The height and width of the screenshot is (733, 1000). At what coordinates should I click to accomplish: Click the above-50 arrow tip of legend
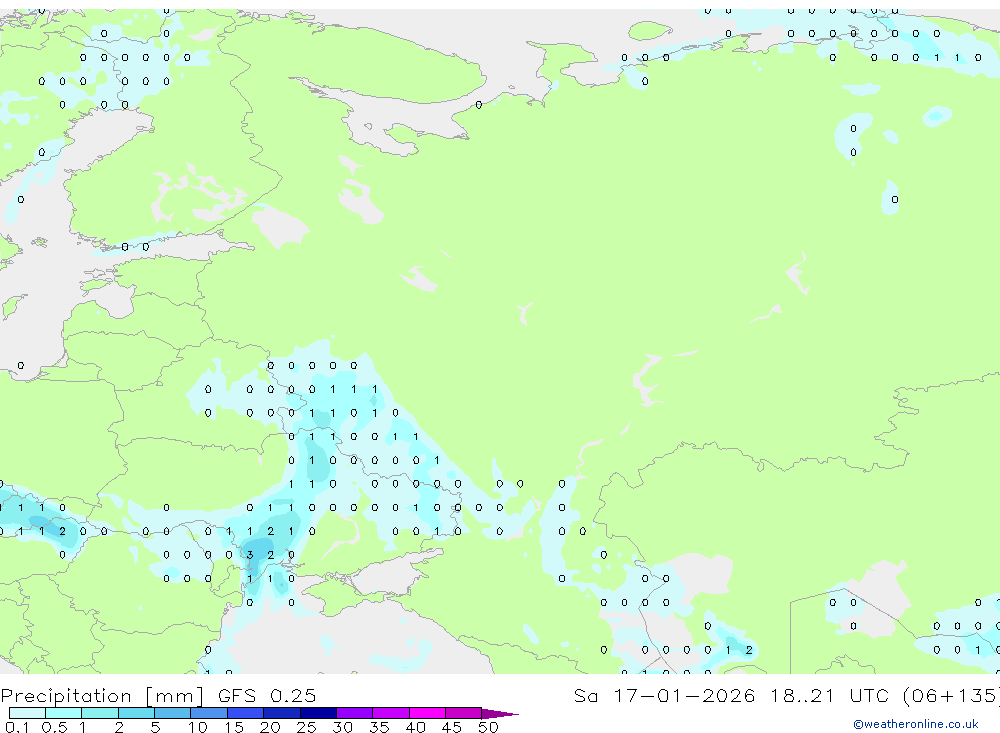coord(499,714)
